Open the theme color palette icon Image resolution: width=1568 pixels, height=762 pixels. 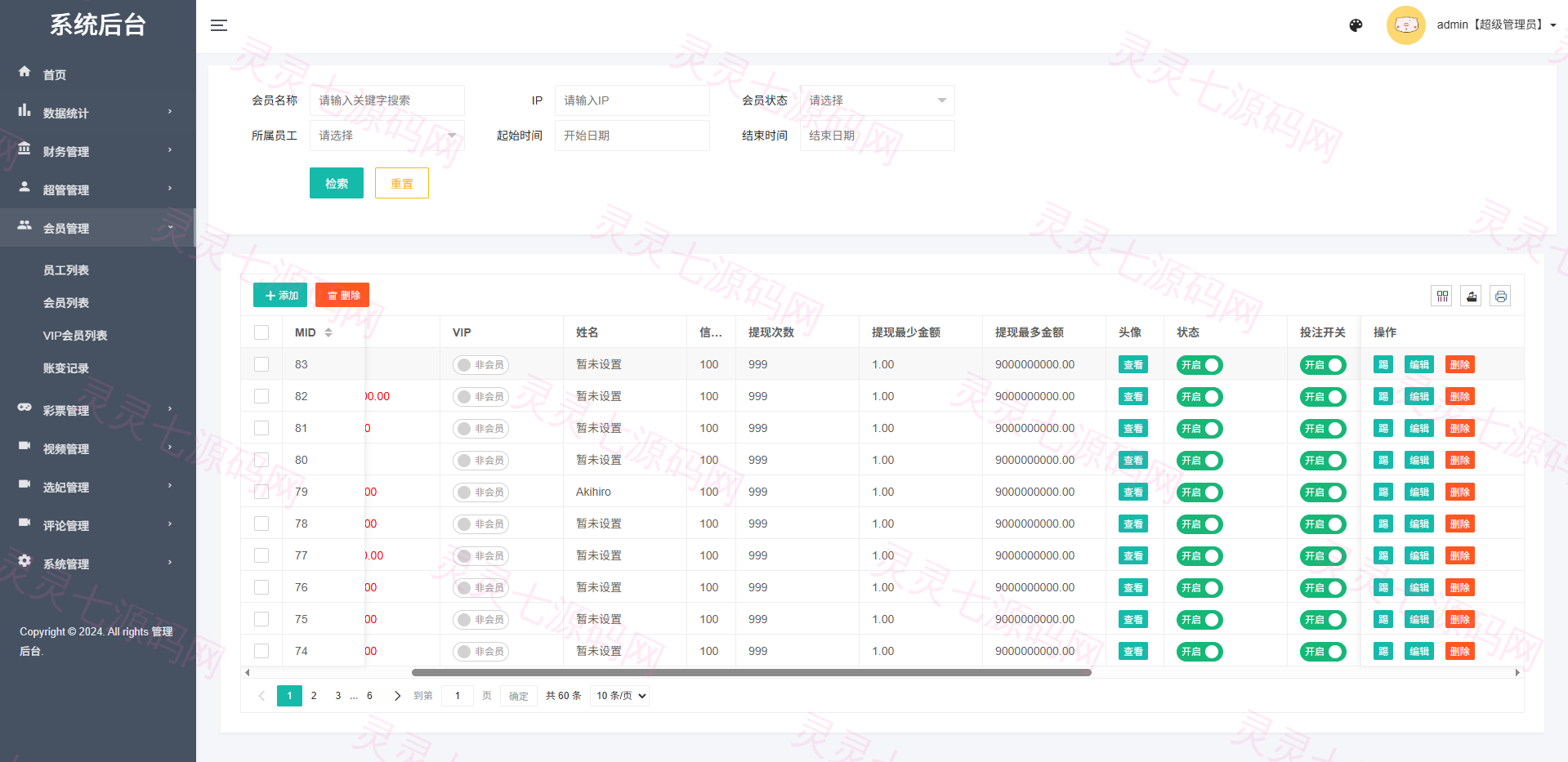[x=1356, y=25]
